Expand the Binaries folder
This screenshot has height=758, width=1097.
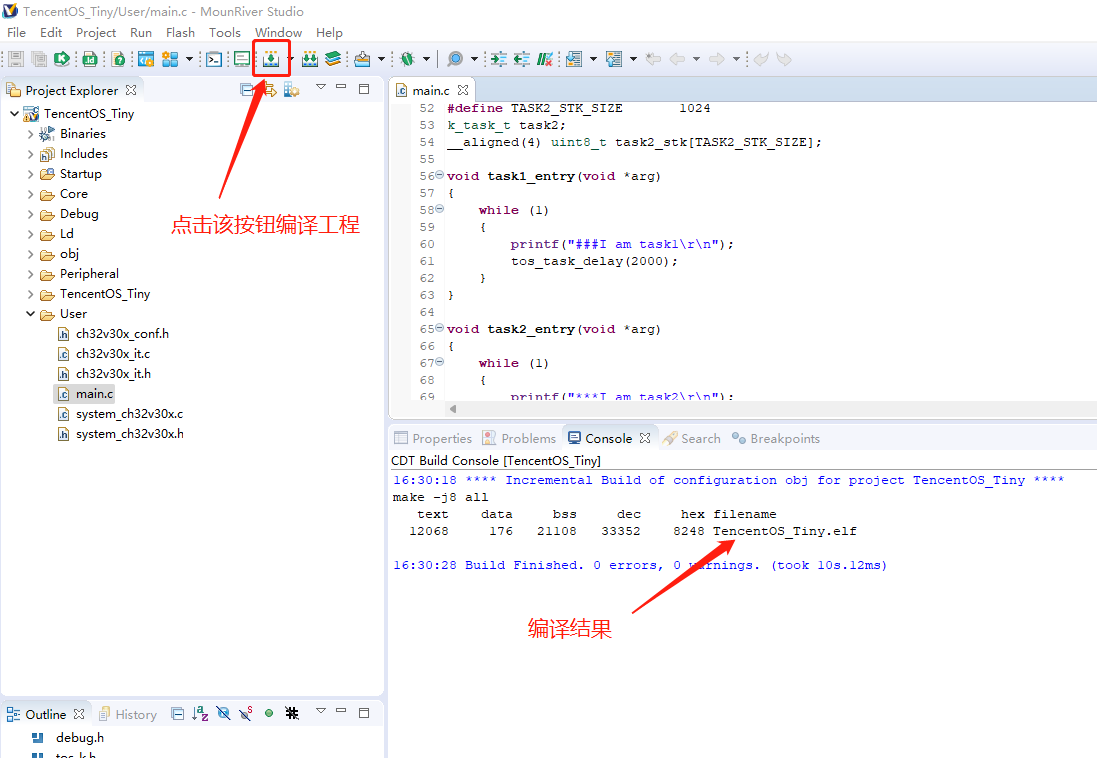click(x=30, y=134)
